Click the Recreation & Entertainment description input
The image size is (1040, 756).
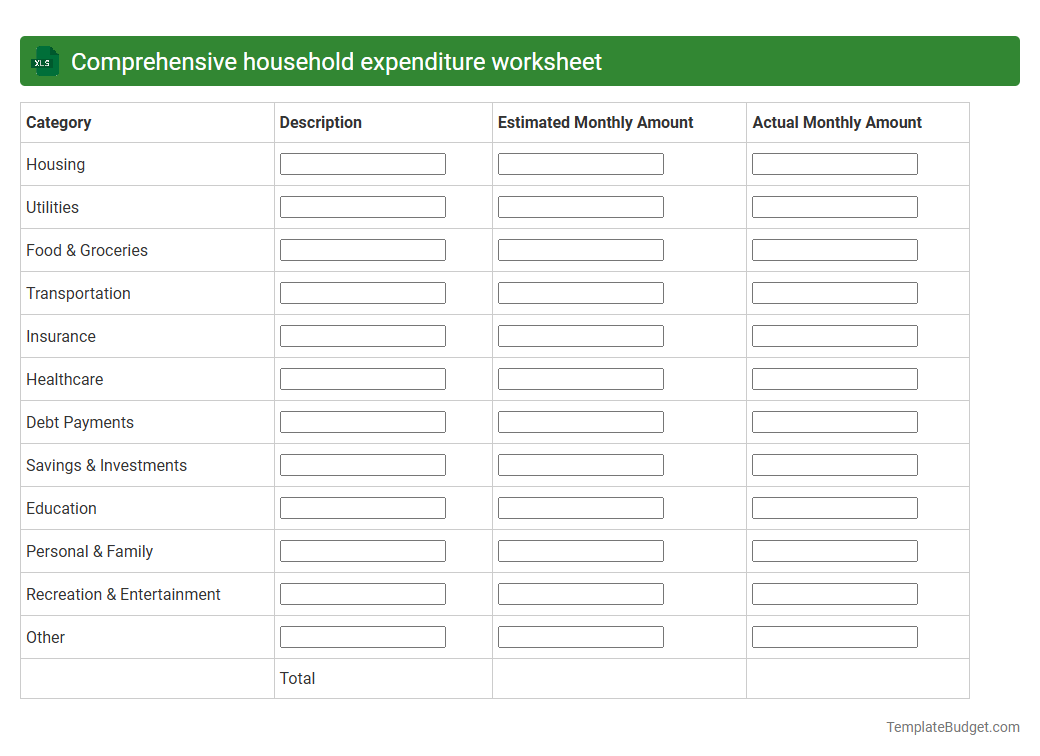[x=362, y=593]
